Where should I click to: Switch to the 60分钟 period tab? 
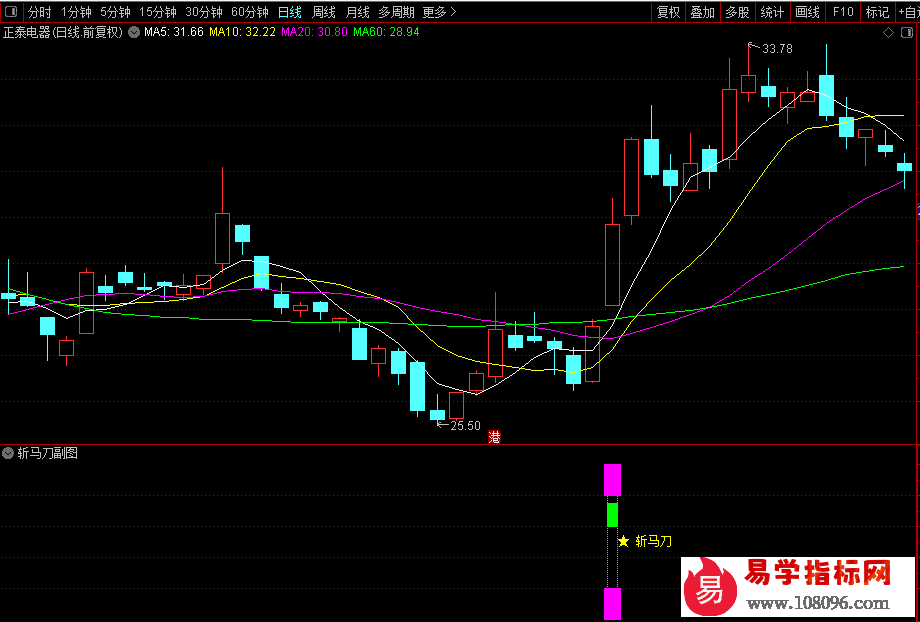[x=249, y=12]
